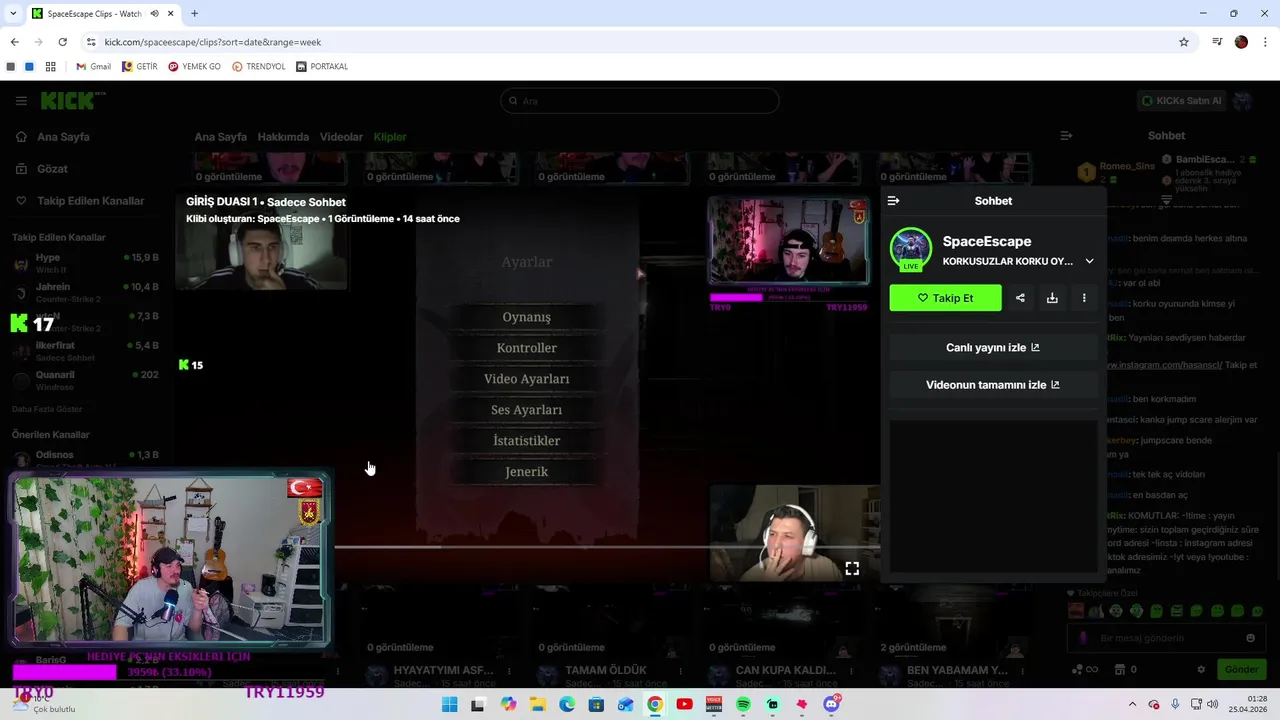The height and width of the screenshot is (720, 1280).
Task: Share the clip with the share icon
Action: (x=1020, y=298)
